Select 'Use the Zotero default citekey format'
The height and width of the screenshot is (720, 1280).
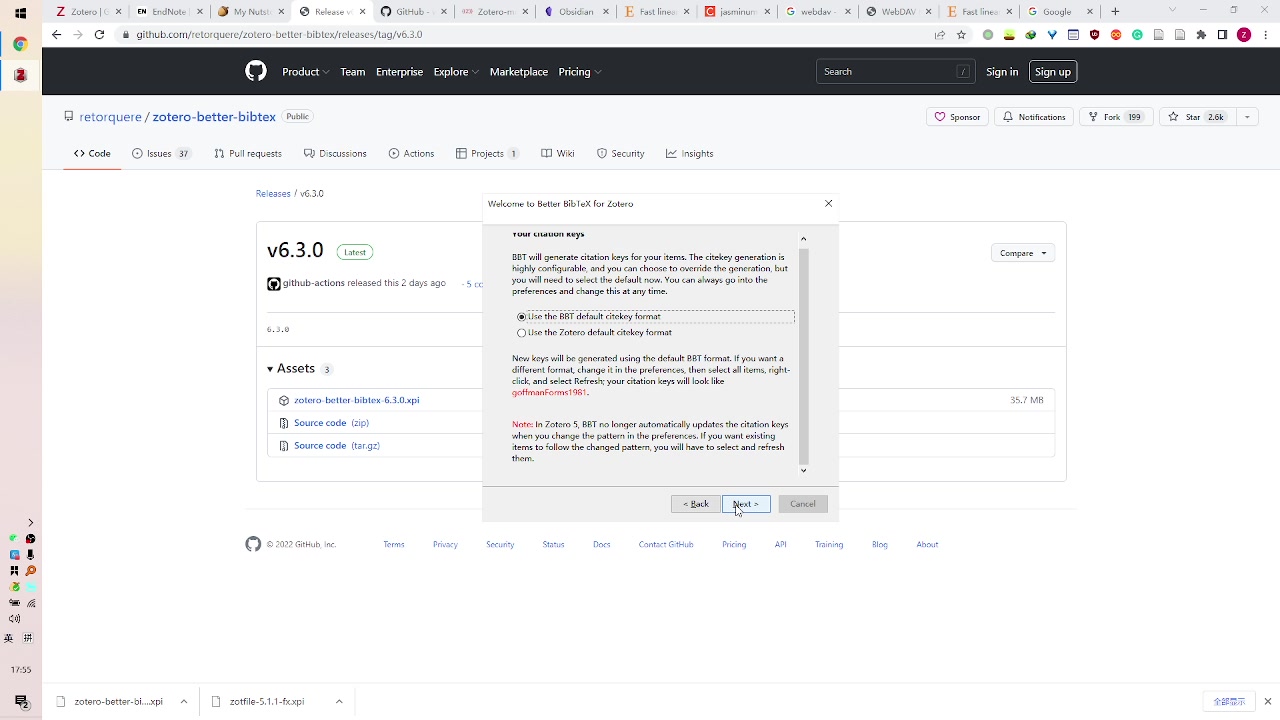(x=521, y=333)
